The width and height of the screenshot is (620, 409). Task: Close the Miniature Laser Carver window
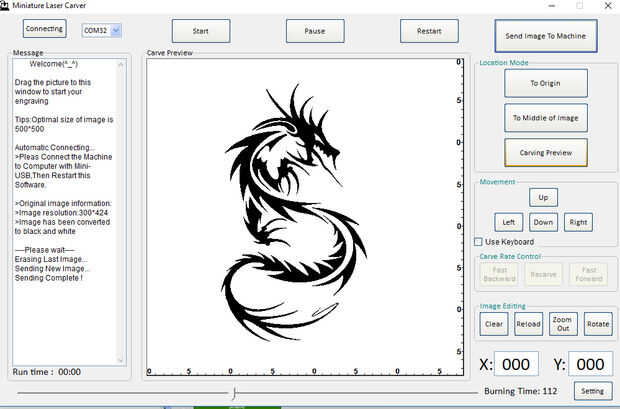coord(608,6)
